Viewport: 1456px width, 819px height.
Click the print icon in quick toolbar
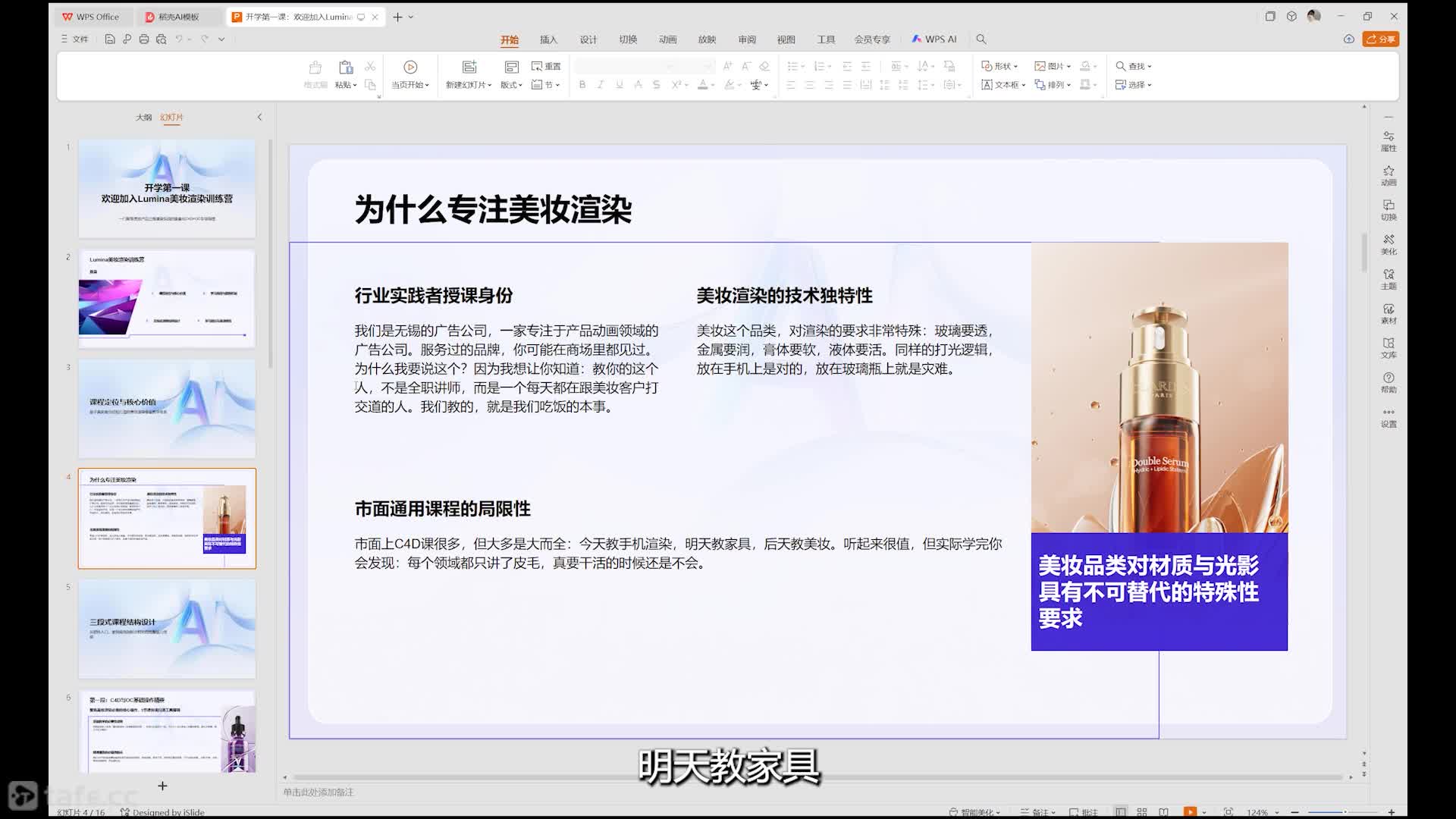coord(143,39)
